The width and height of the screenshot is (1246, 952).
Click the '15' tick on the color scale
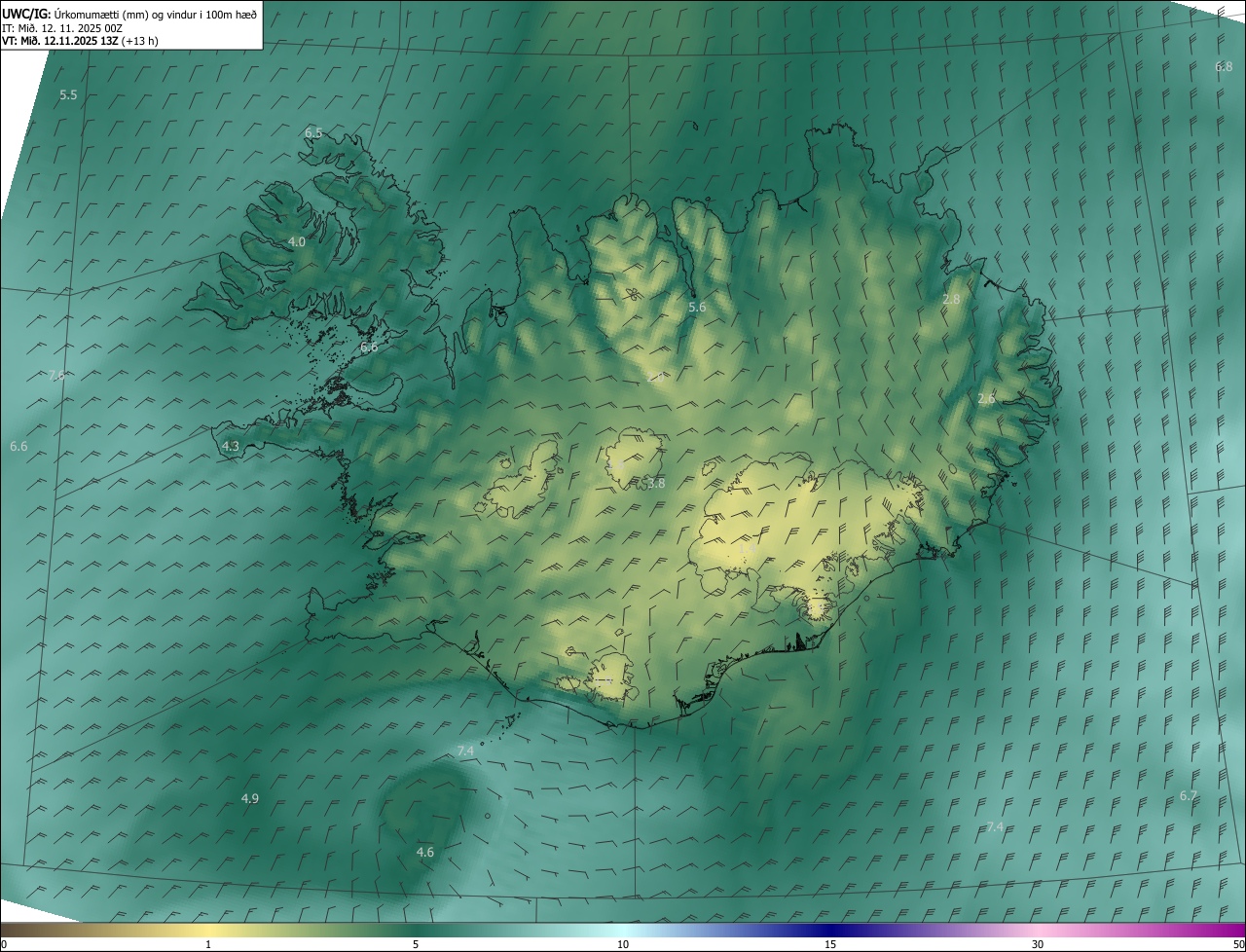830,944
